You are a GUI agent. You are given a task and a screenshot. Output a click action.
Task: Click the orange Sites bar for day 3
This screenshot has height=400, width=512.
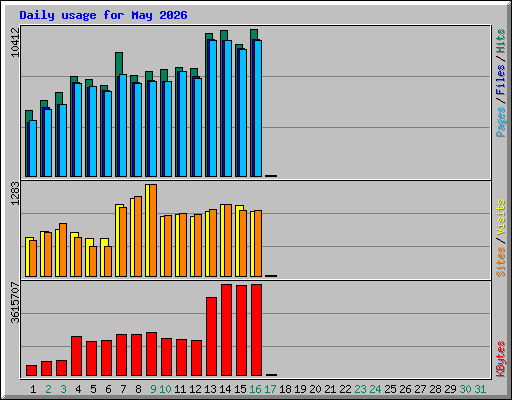63,250
